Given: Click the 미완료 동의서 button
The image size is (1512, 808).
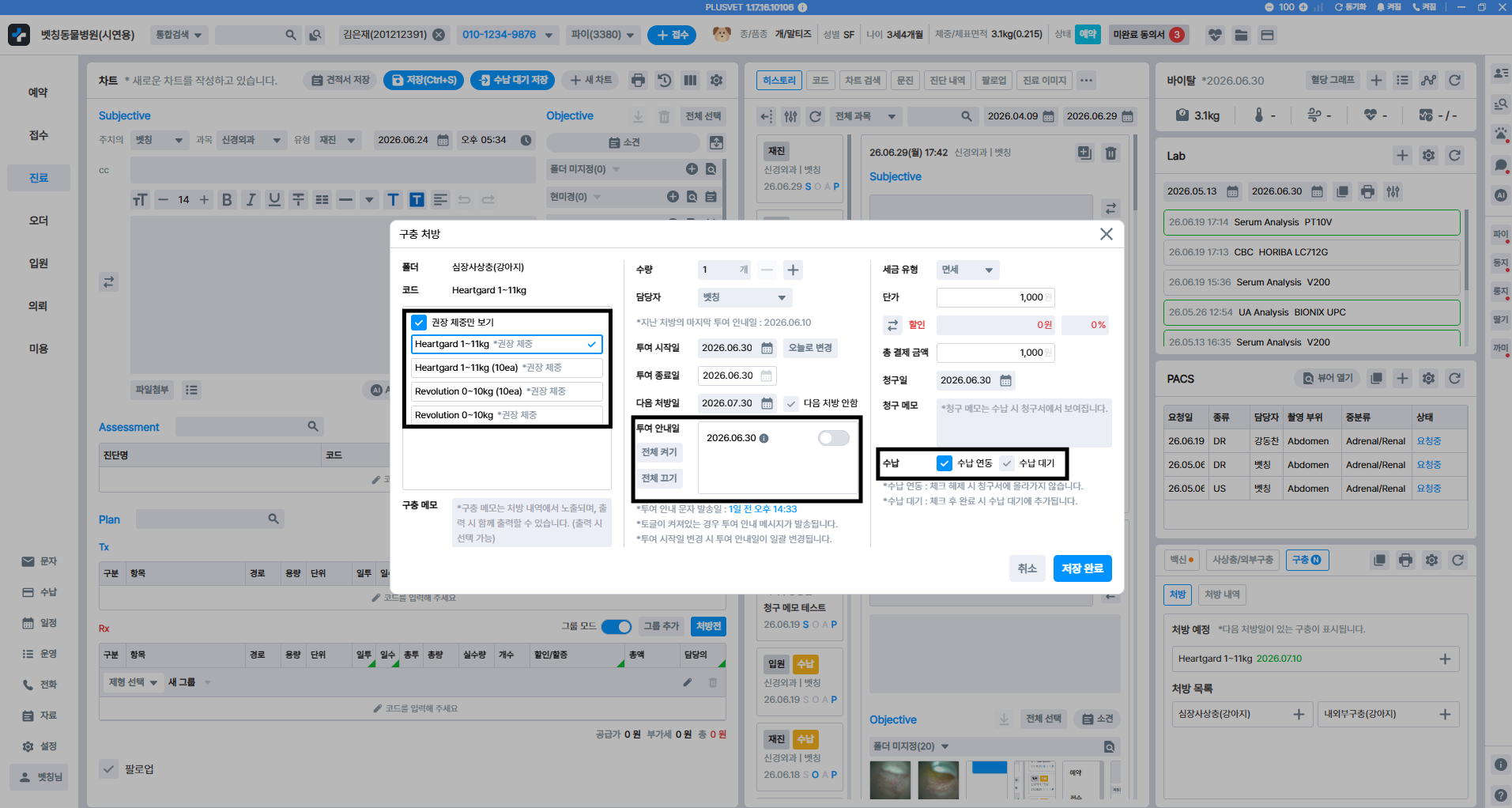Looking at the screenshot, I should pos(1148,35).
